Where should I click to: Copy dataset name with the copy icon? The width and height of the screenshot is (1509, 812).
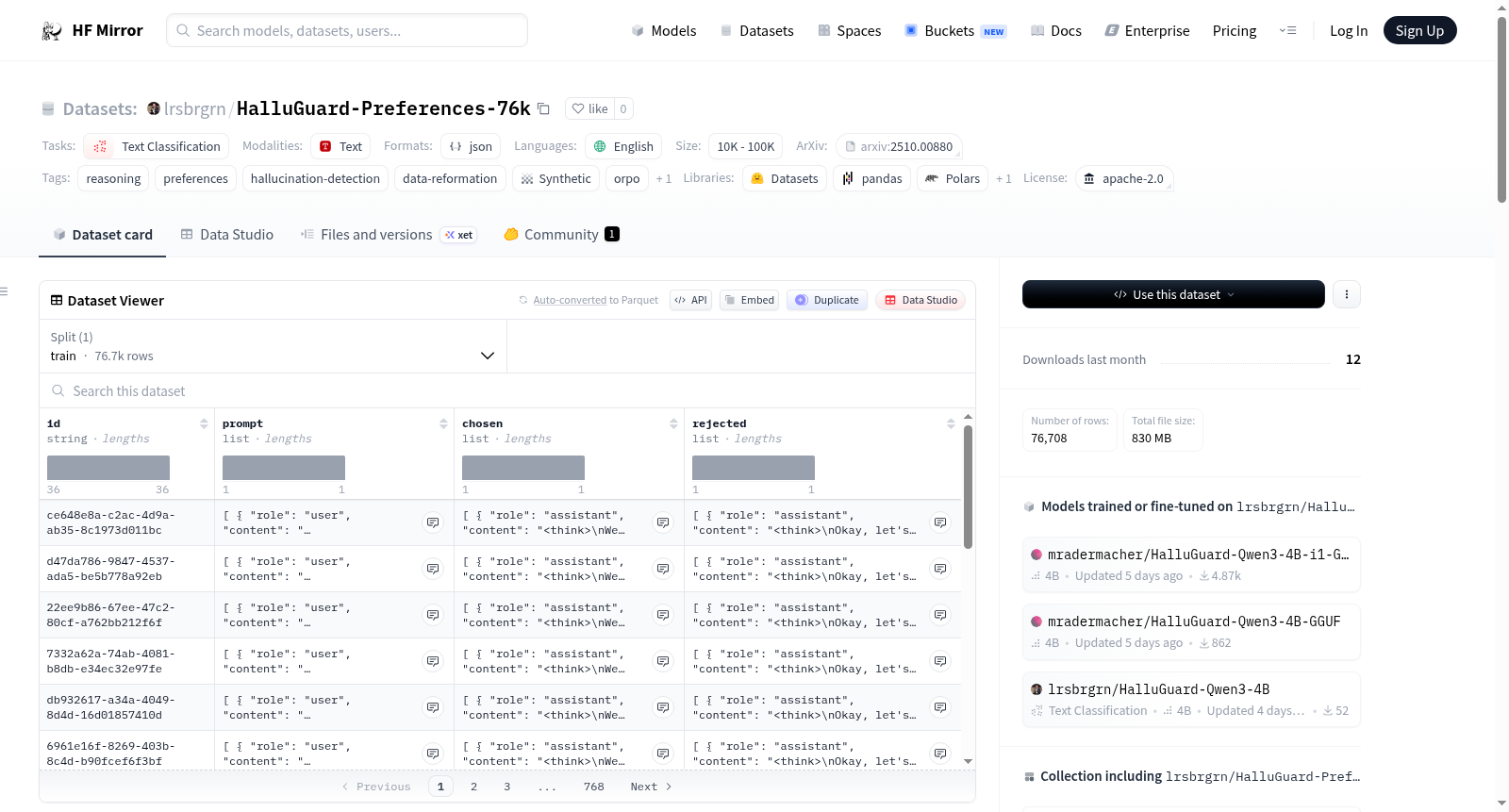coord(544,108)
